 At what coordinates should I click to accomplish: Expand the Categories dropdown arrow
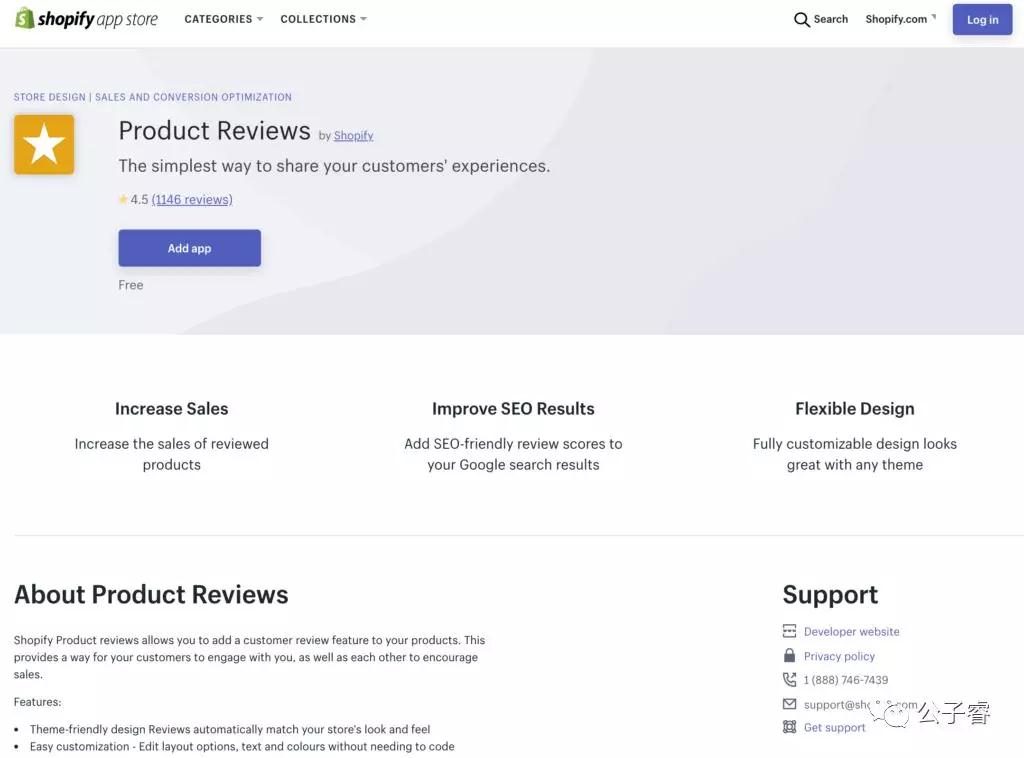tap(259, 18)
